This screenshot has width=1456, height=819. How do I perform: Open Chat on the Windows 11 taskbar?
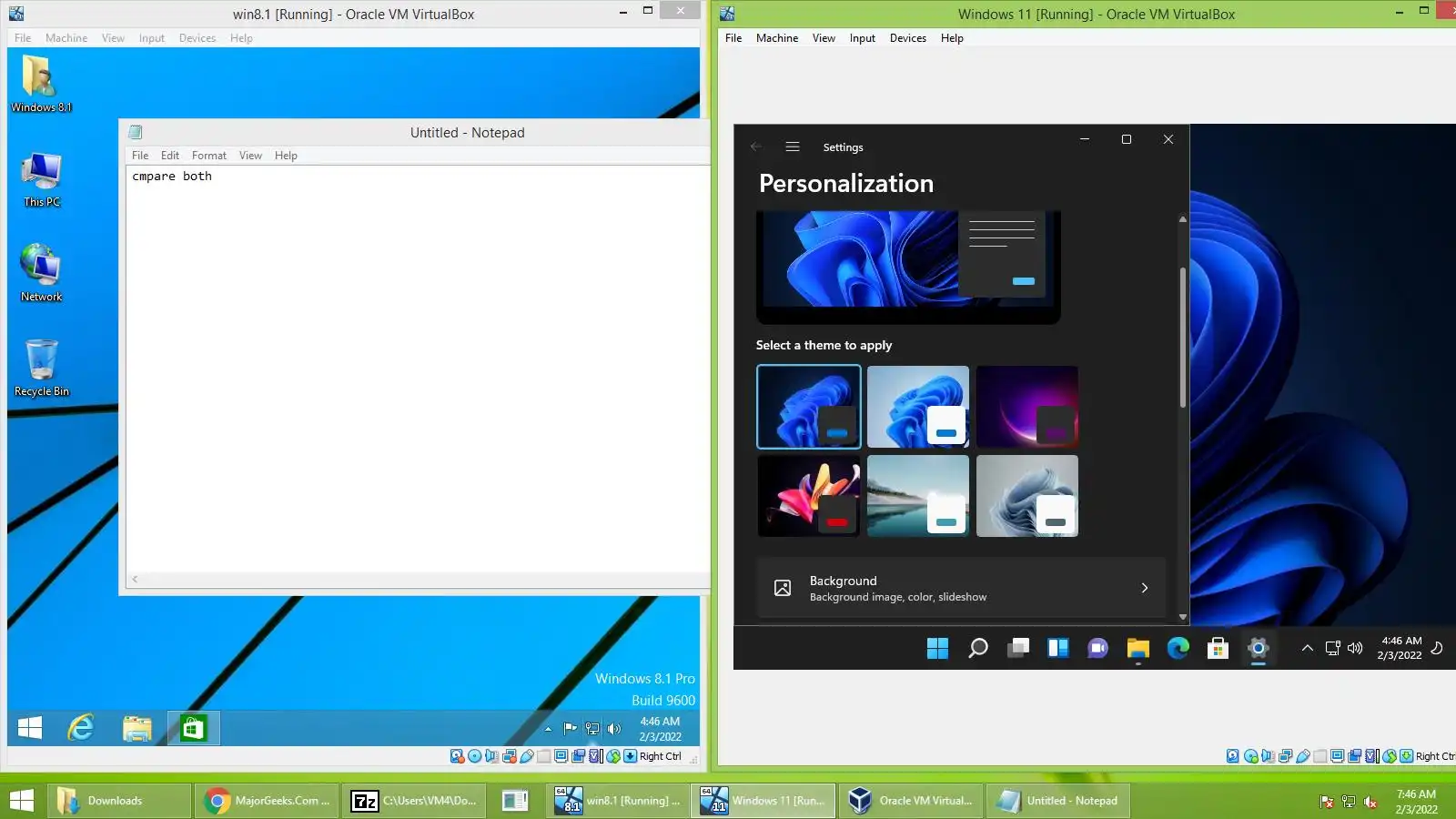click(x=1098, y=648)
